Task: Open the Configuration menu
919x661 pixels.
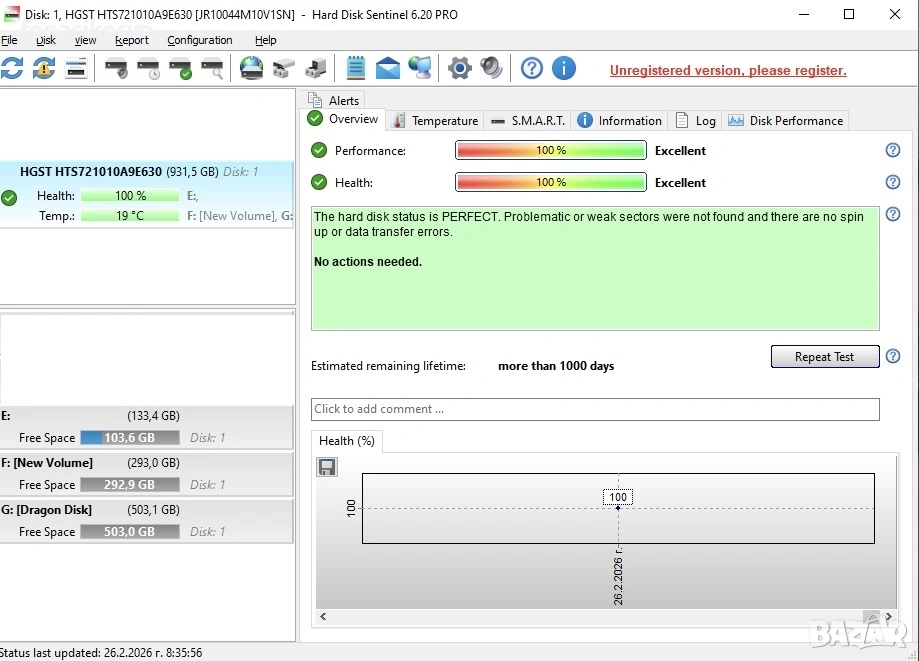Action: click(200, 40)
